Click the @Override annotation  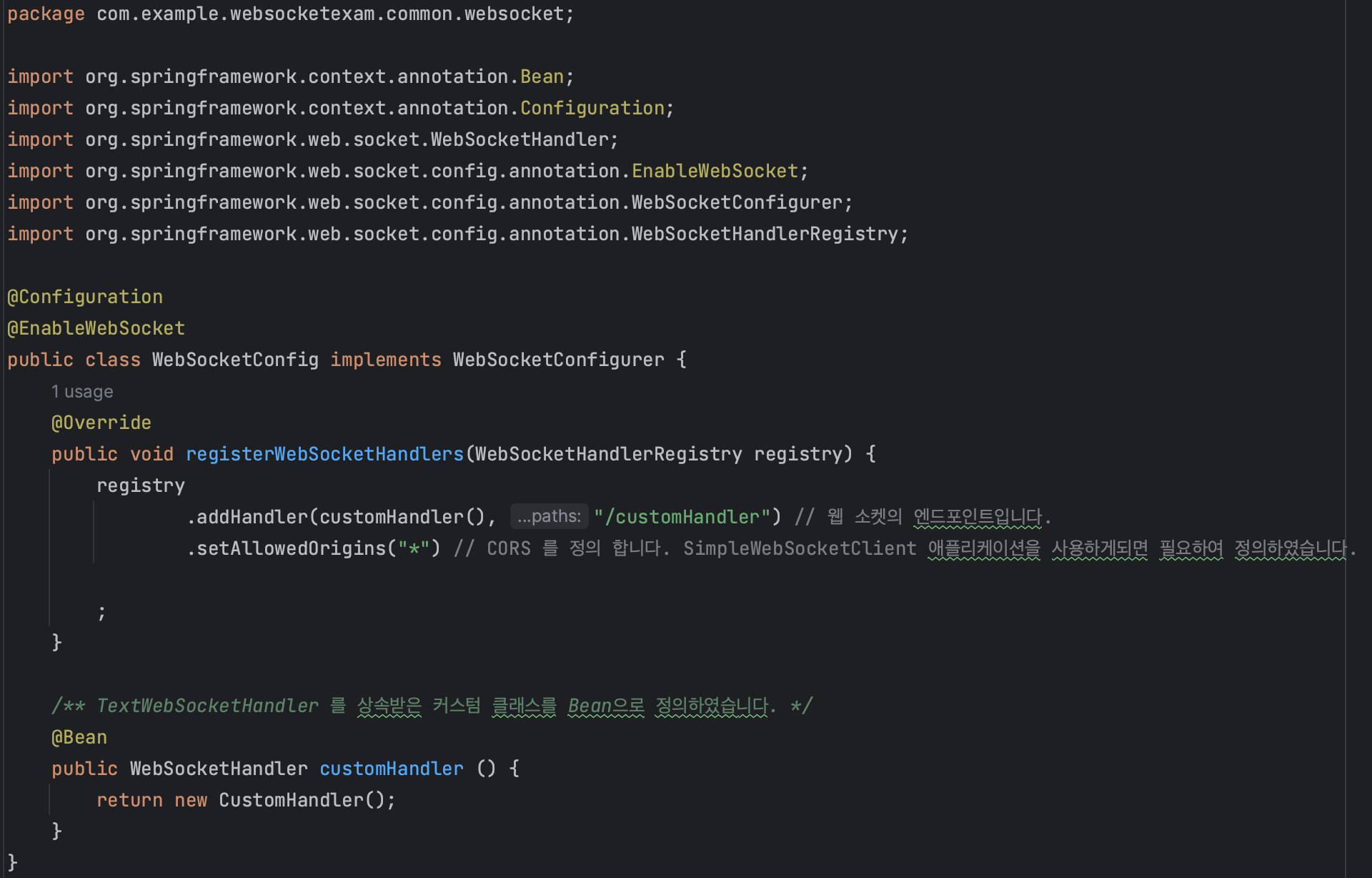point(101,423)
